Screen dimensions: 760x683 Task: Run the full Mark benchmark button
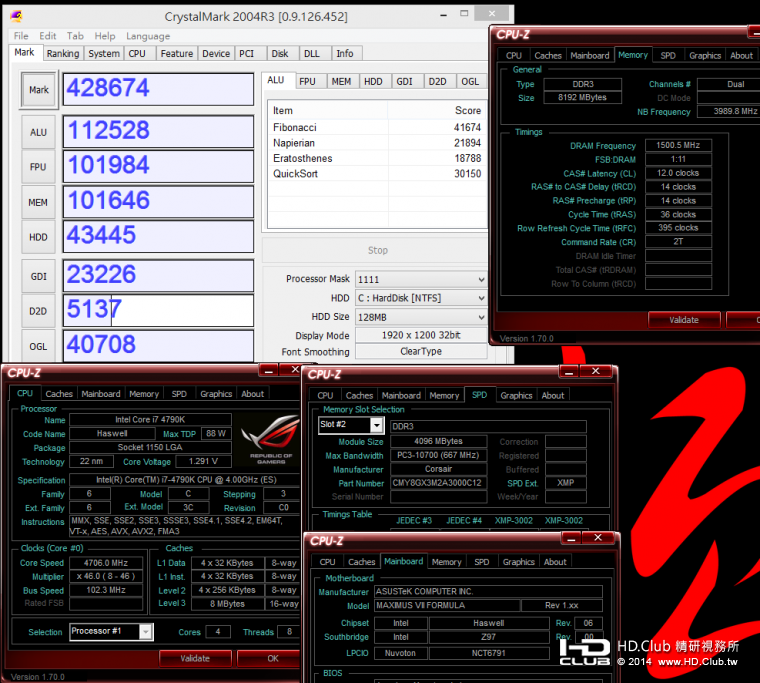point(38,89)
